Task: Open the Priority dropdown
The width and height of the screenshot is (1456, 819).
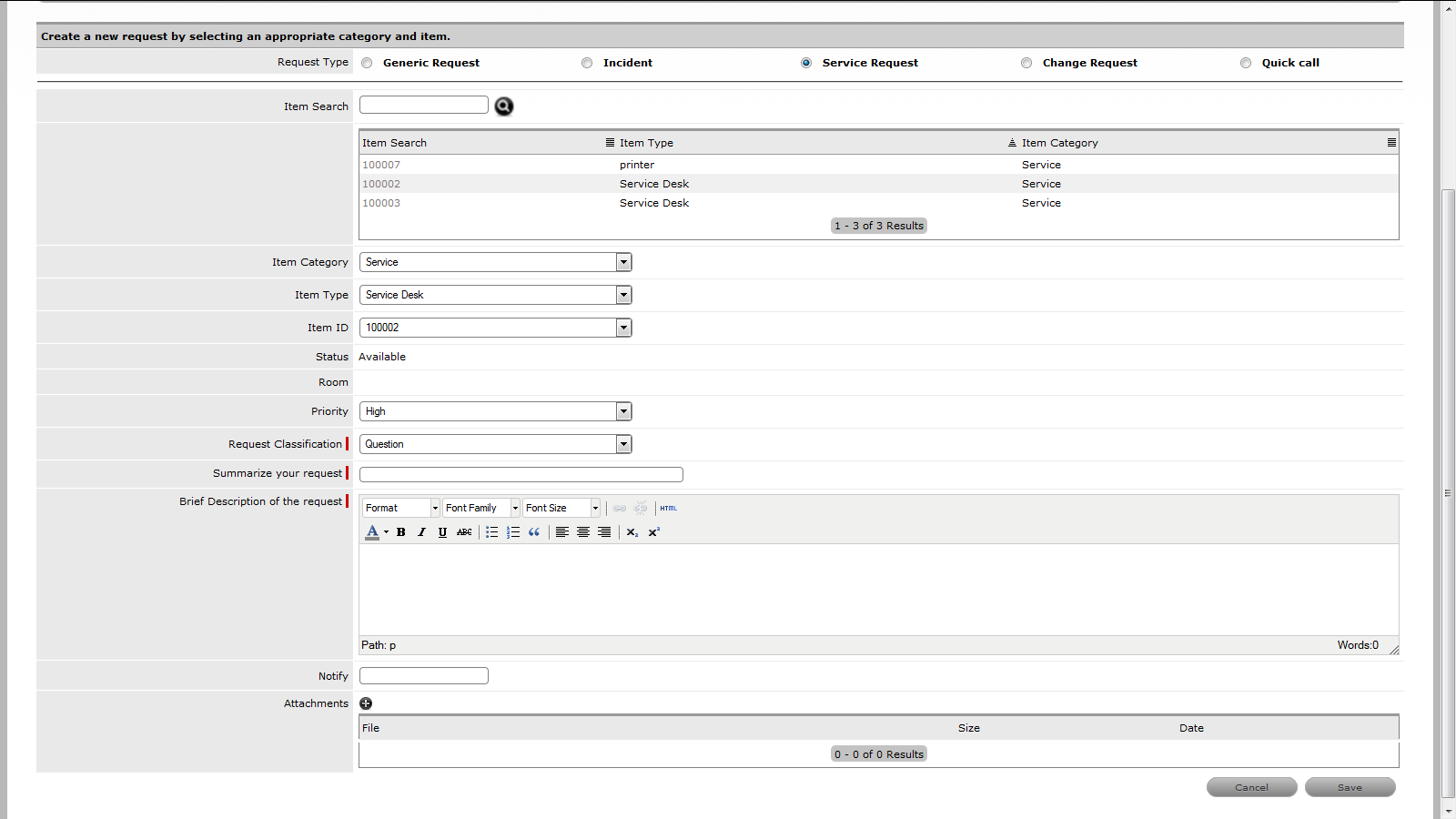Action: pos(623,411)
